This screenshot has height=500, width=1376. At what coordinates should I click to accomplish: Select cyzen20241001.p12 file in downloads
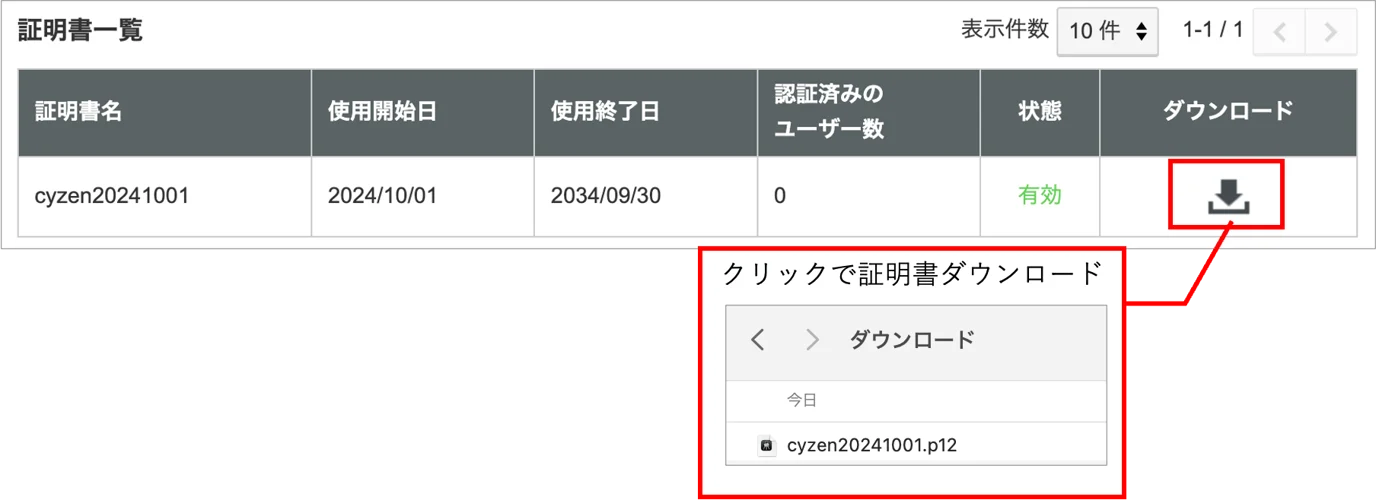coord(916,444)
